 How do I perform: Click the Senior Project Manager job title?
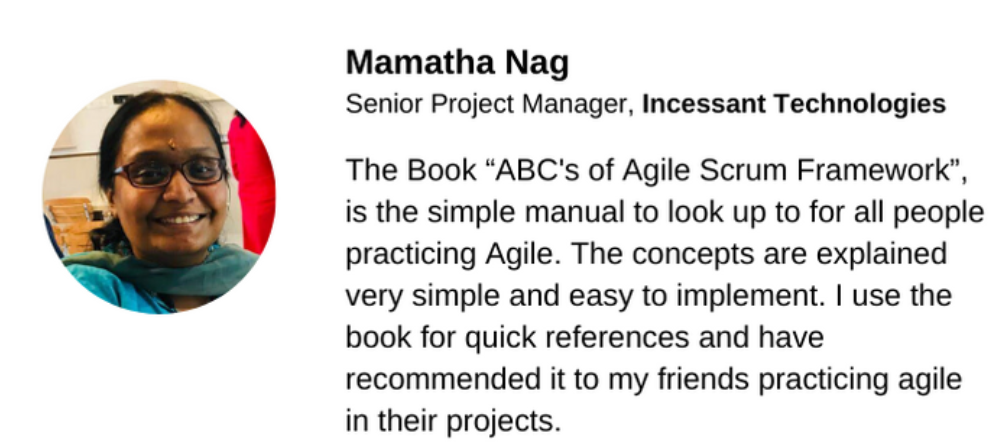click(488, 104)
